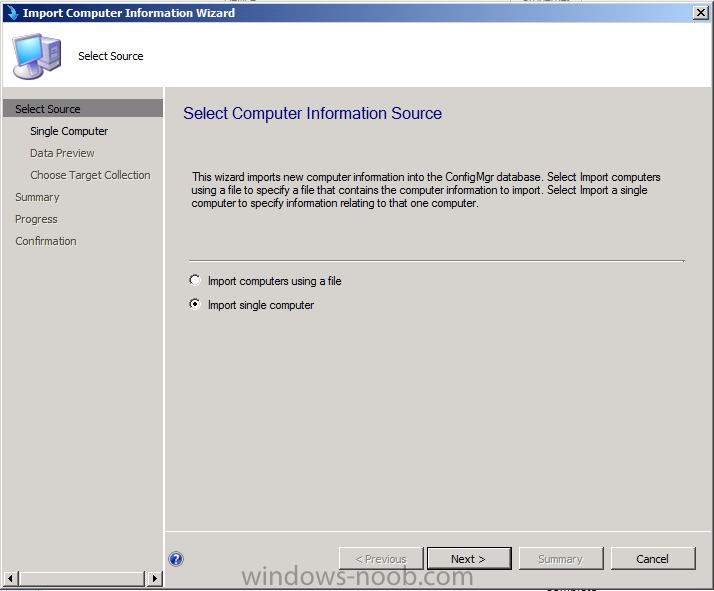714x591 pixels.
Task: Click sidebar scrollbar right arrow
Action: [155, 579]
